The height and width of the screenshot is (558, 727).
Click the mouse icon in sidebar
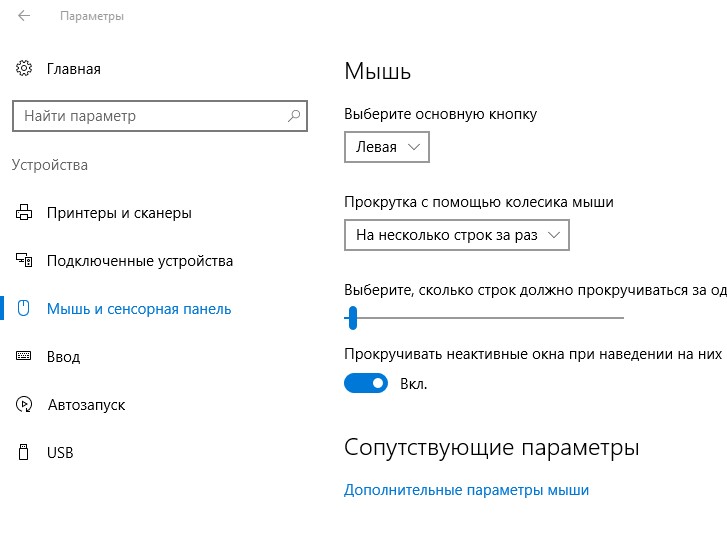pyautogui.click(x=24, y=309)
